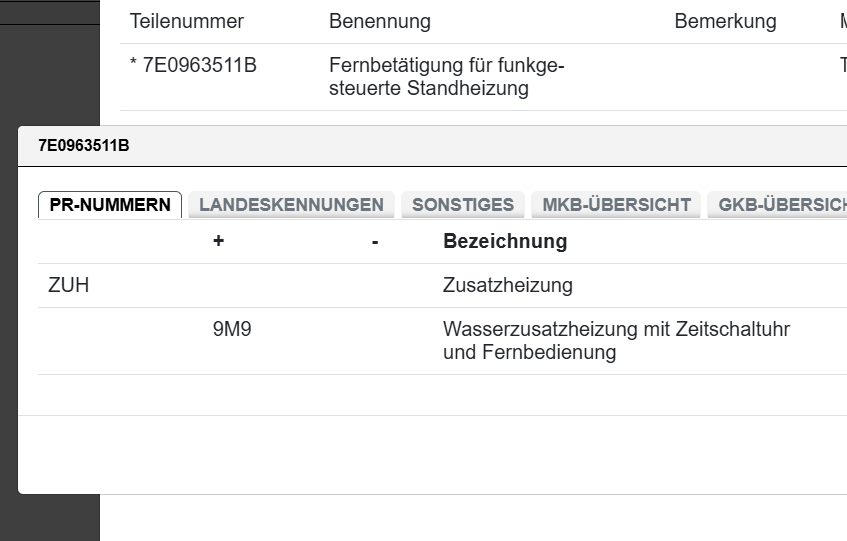
Task: Select the ZUH PR-family row code
Action: tap(69, 286)
